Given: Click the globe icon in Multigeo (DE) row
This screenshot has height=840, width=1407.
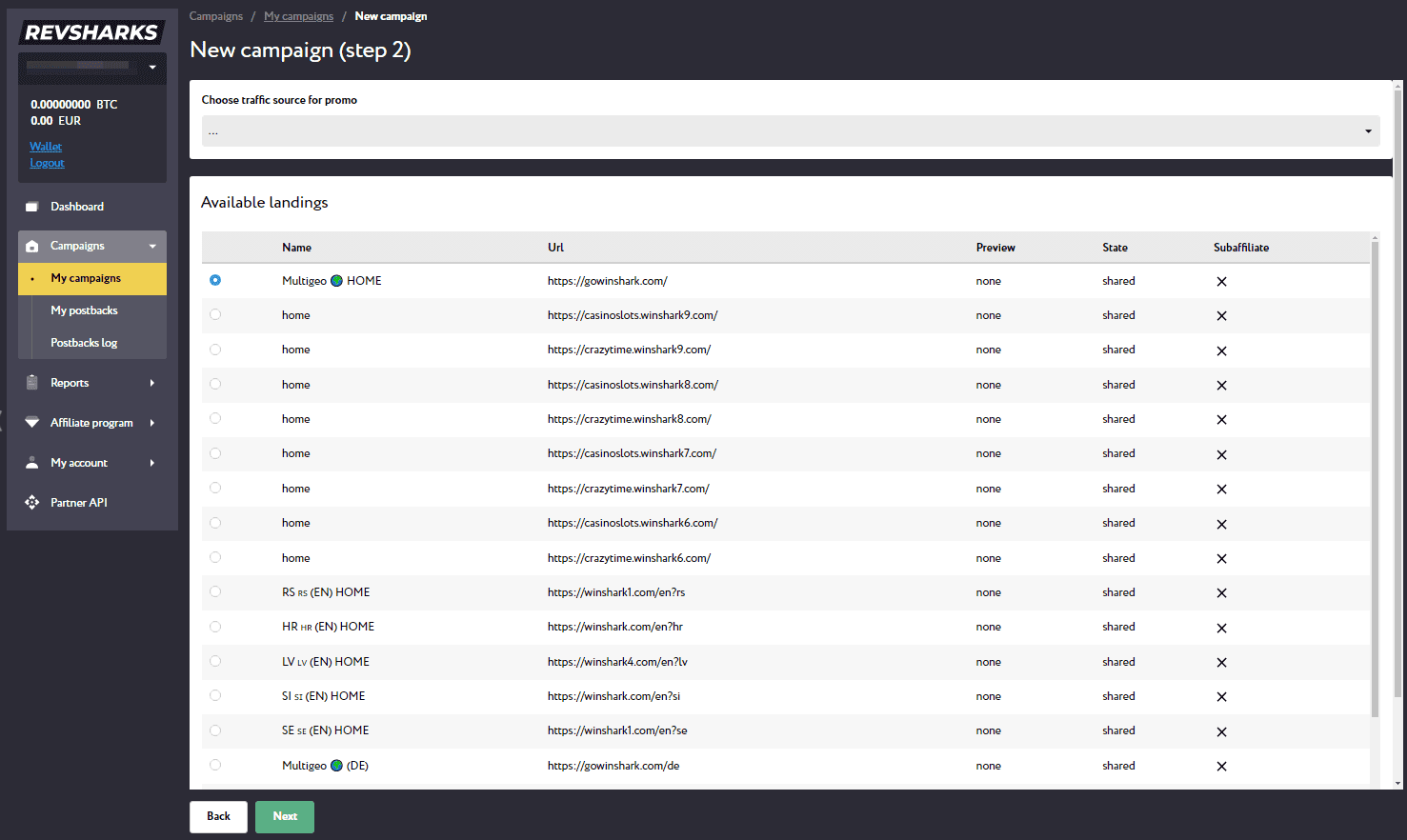Looking at the screenshot, I should (336, 766).
